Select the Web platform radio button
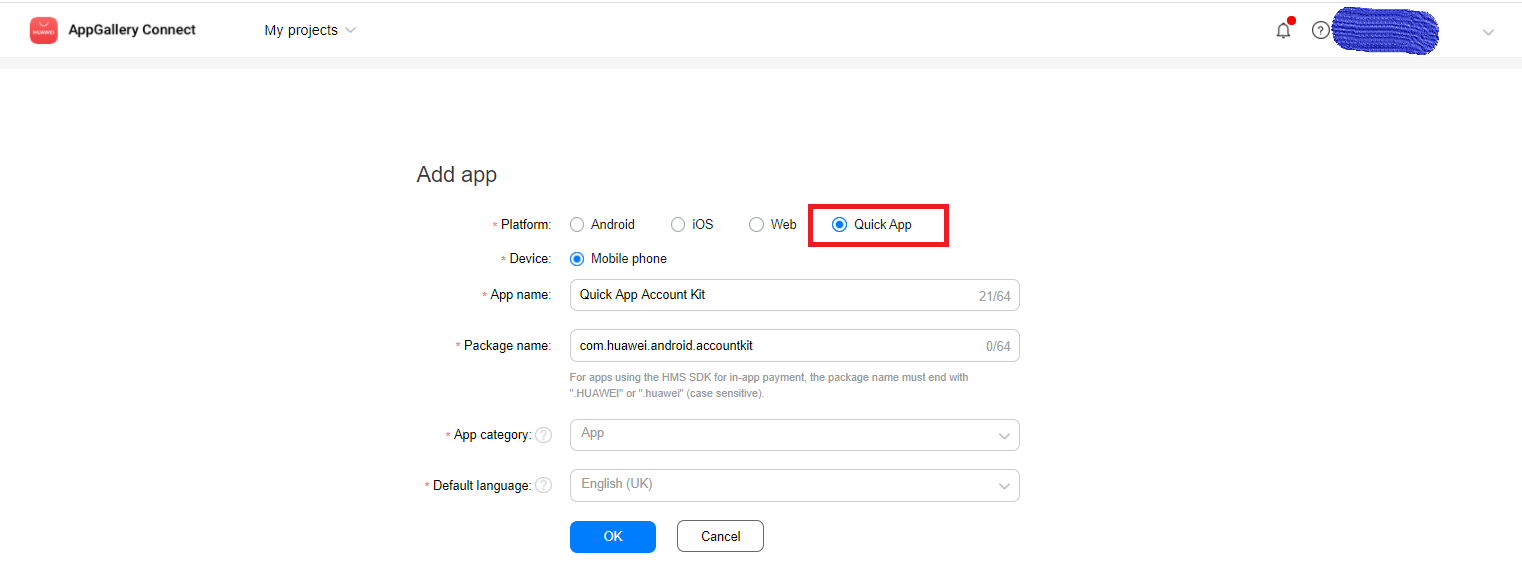Viewport: 1522px width, 580px height. pos(756,225)
